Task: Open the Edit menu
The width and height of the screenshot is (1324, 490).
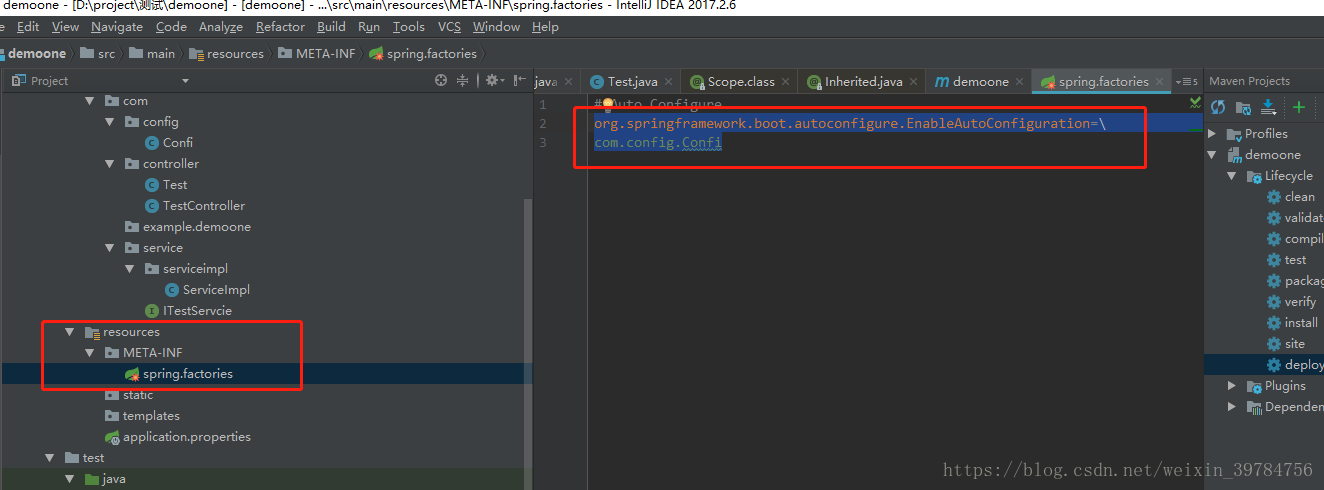Action: coord(28,27)
